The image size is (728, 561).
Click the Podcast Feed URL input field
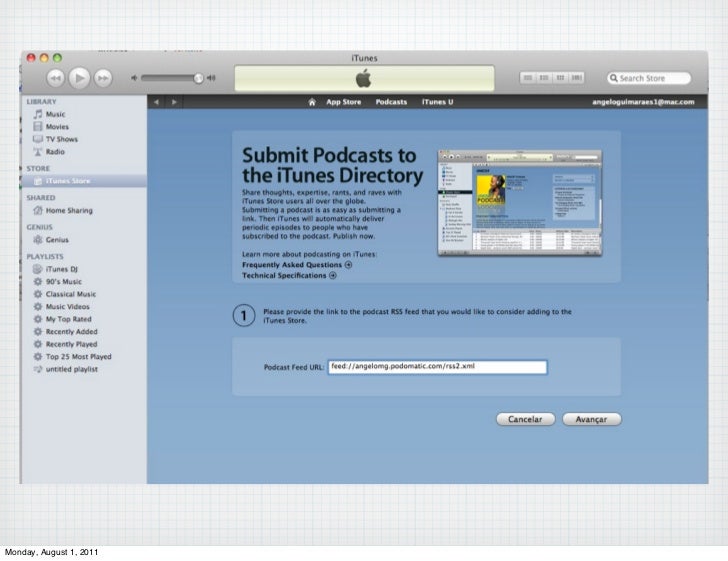click(437, 367)
